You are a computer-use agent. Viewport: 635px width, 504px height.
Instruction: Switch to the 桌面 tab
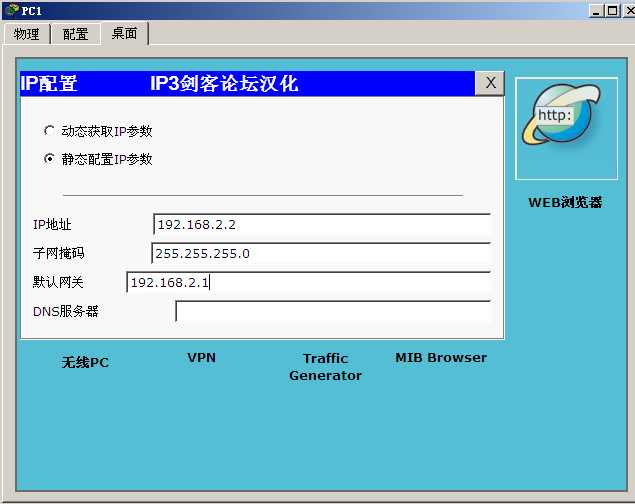124,33
